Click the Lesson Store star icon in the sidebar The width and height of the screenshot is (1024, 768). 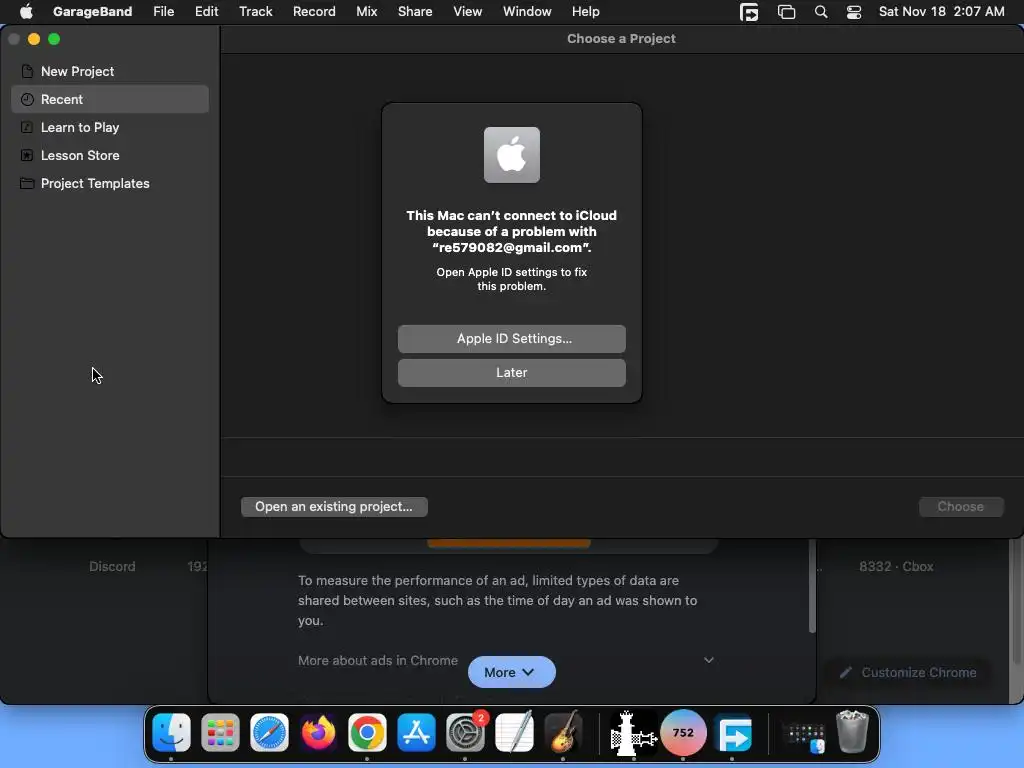pos(27,155)
